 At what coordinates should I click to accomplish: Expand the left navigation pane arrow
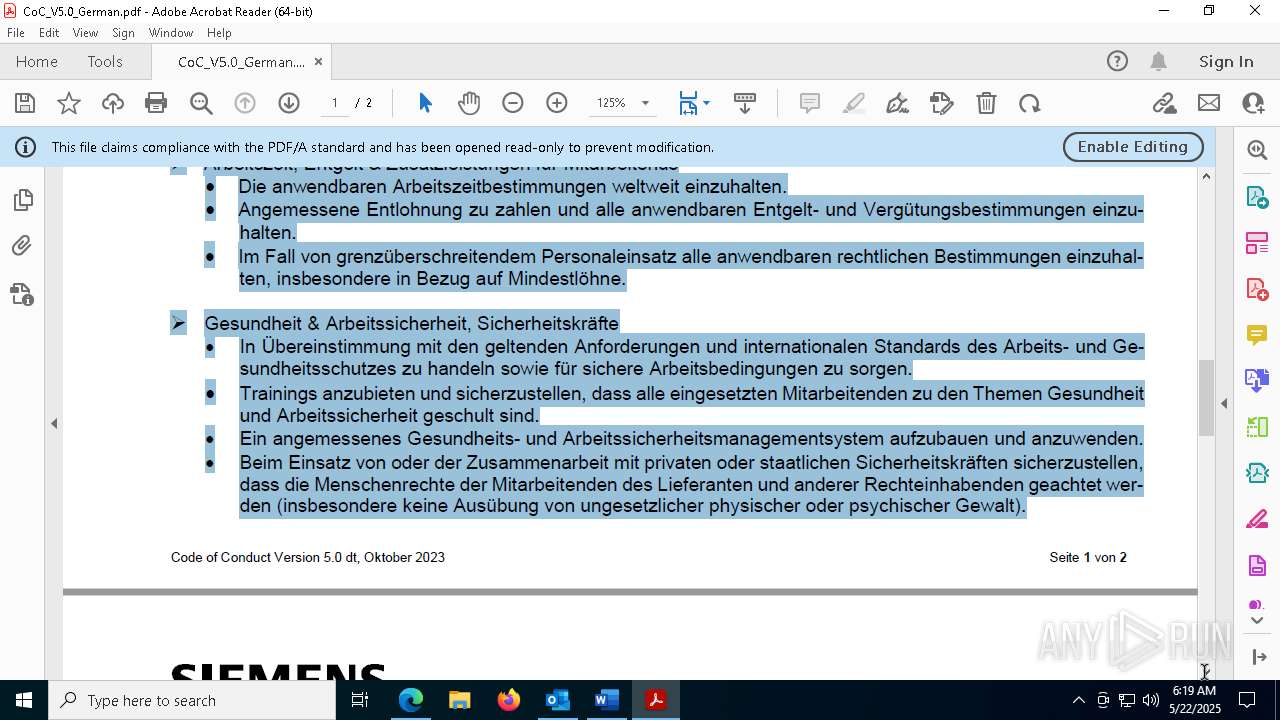coord(54,424)
